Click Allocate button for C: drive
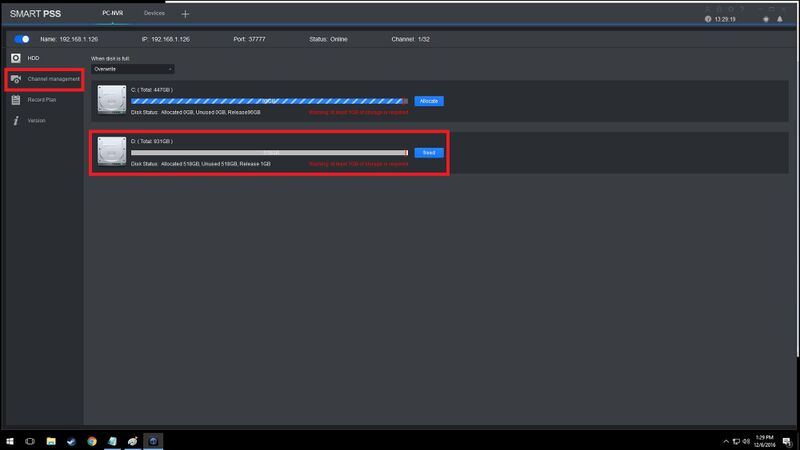This screenshot has width=800, height=450. pyautogui.click(x=429, y=101)
